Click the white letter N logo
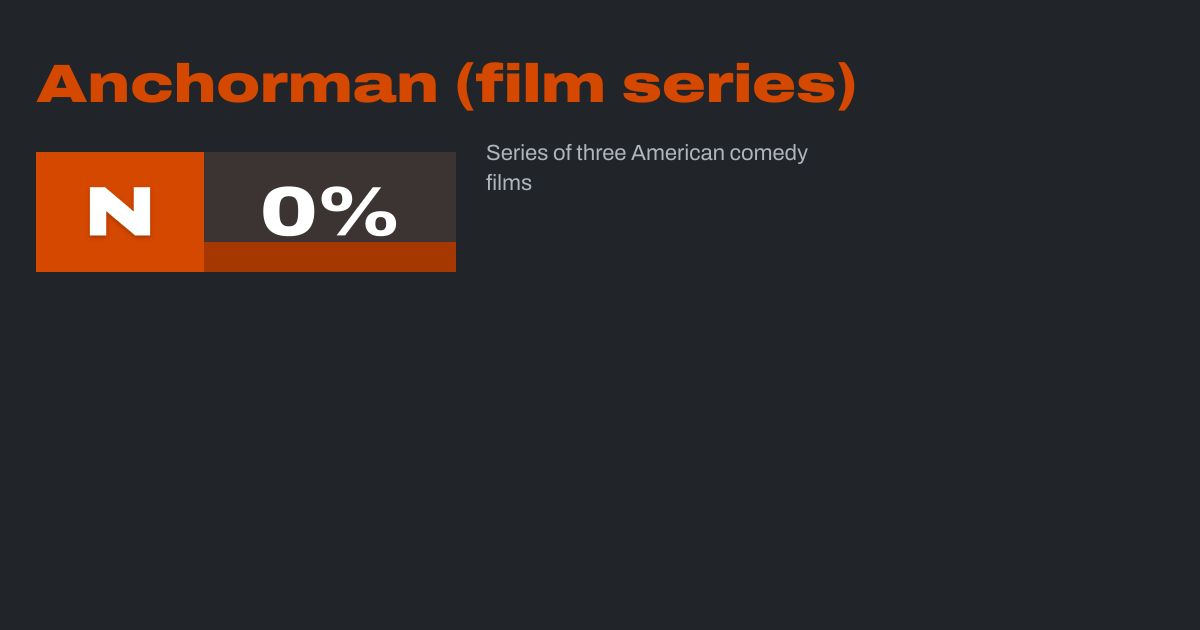This screenshot has width=1200, height=630. (120, 212)
